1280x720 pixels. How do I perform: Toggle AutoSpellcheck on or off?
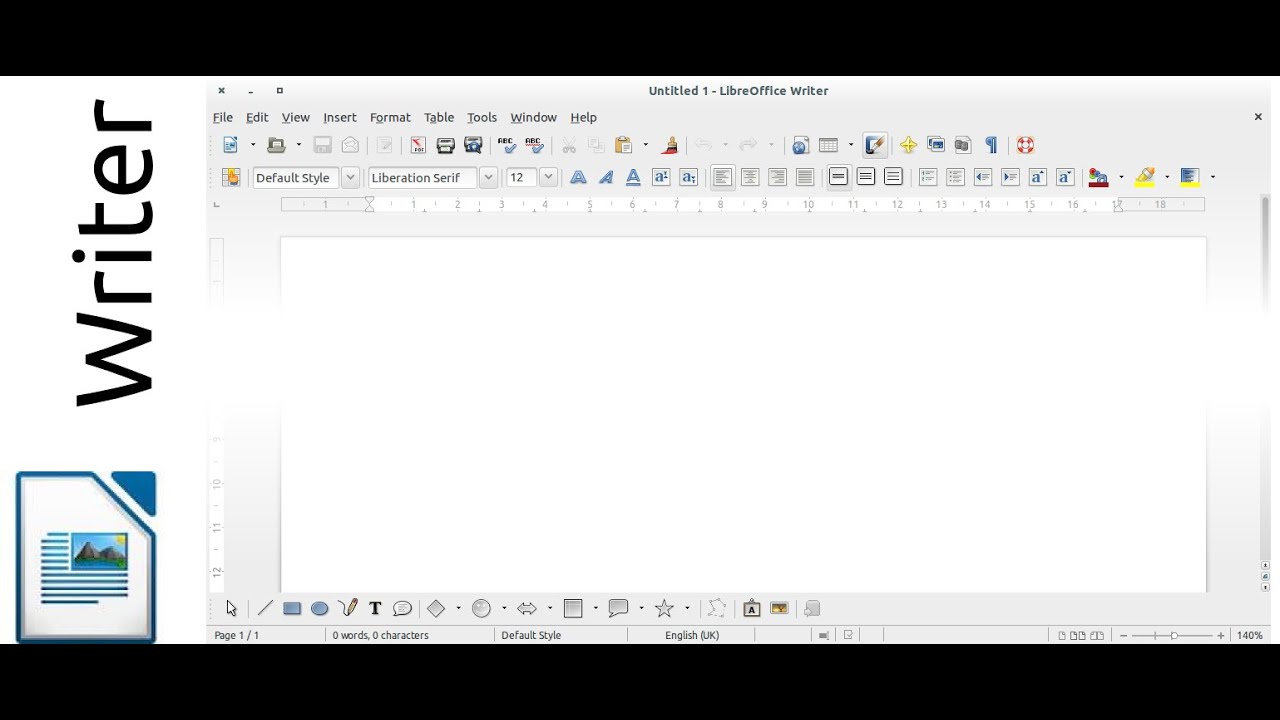tap(535, 145)
